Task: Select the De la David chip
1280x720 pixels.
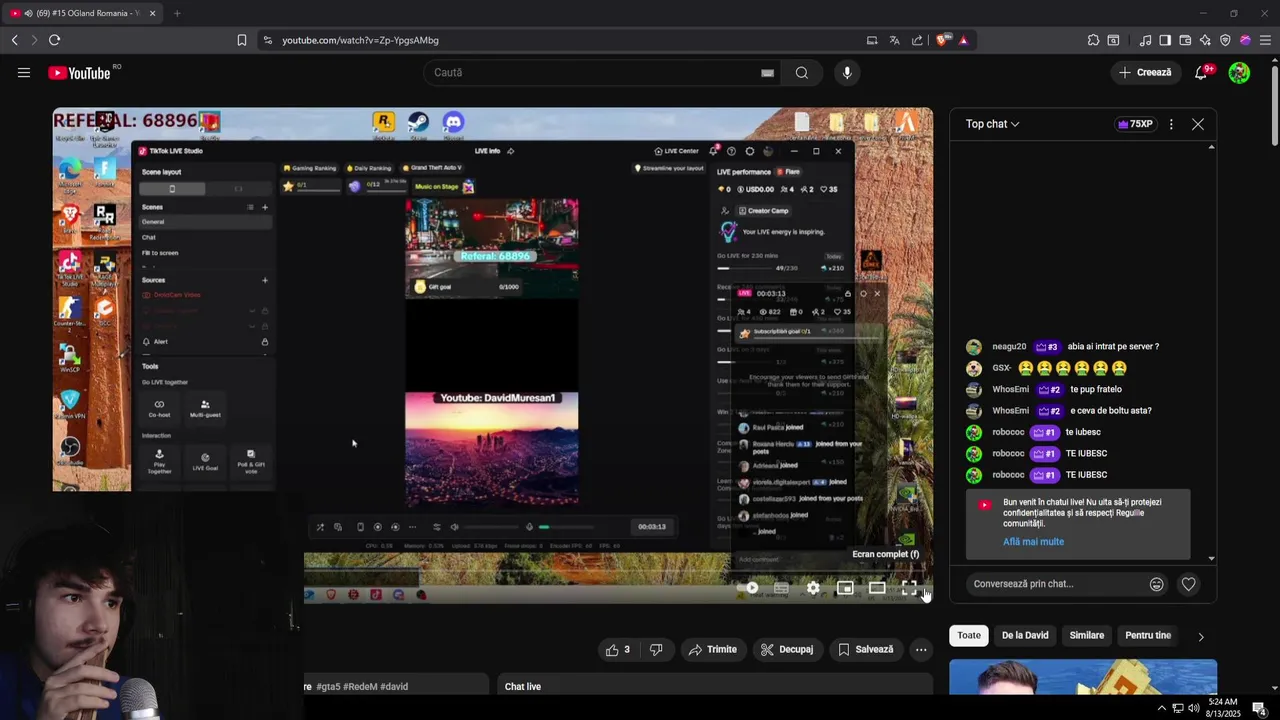Action: (1025, 635)
